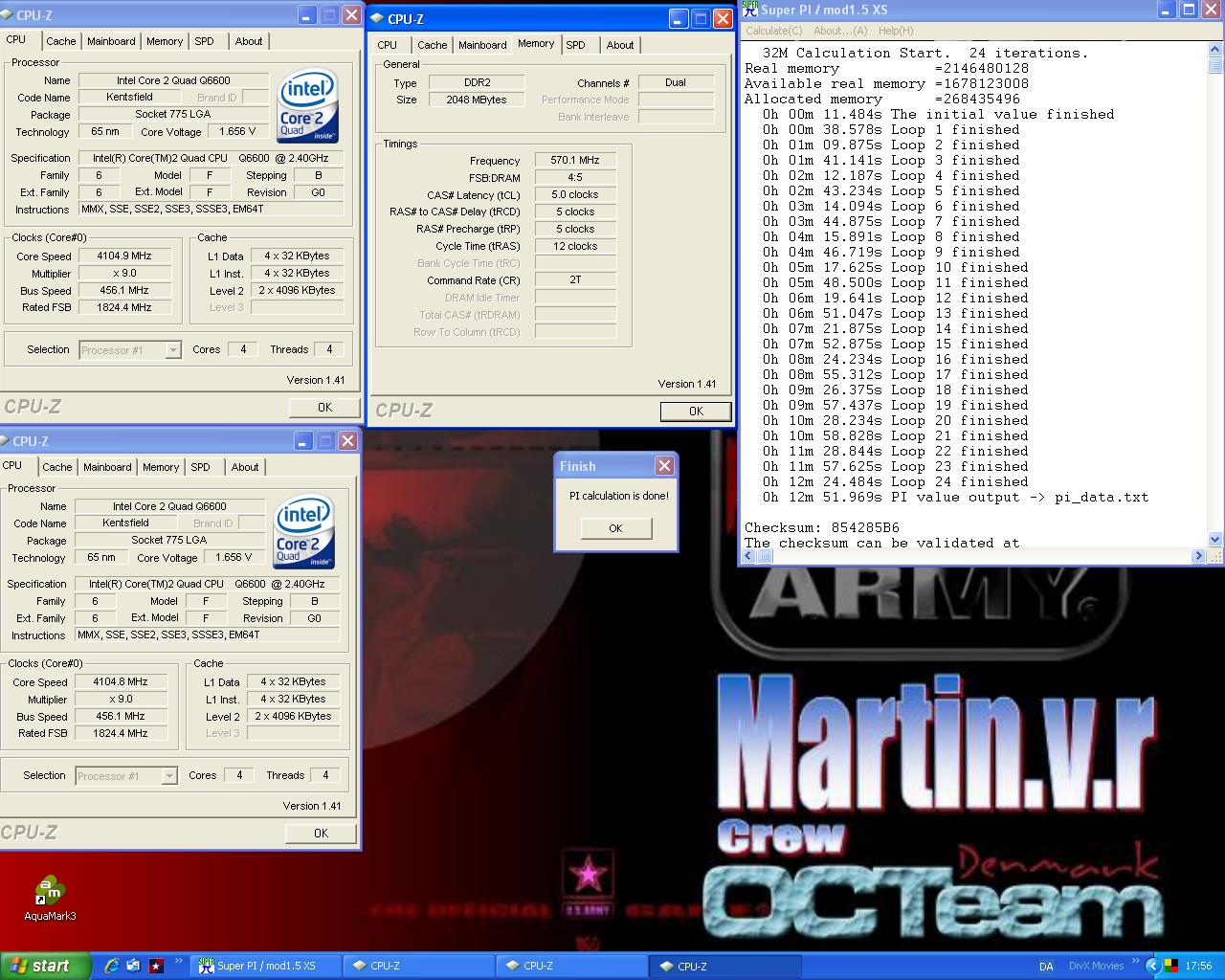Click the memory Size field 2048 MBytes
This screenshot has height=980, width=1225.
click(x=477, y=100)
